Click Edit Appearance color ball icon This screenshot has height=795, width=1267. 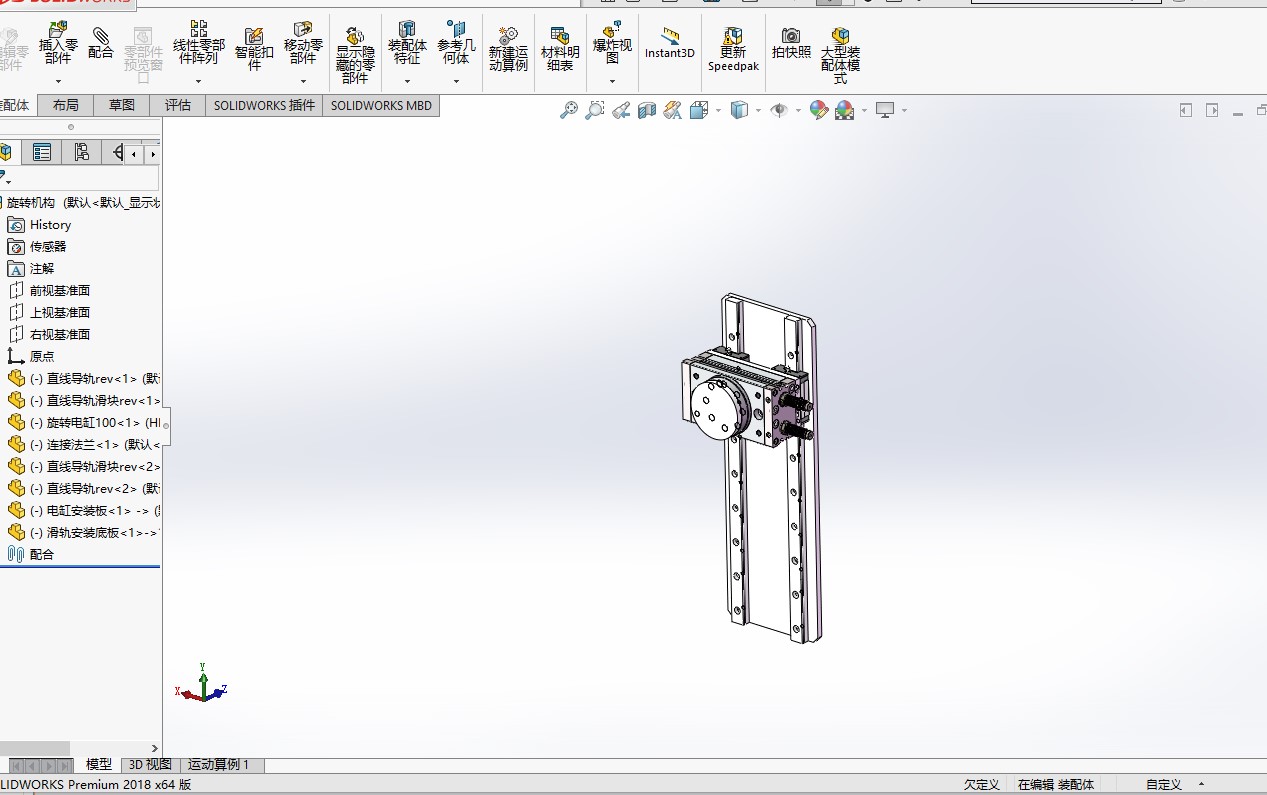point(819,110)
